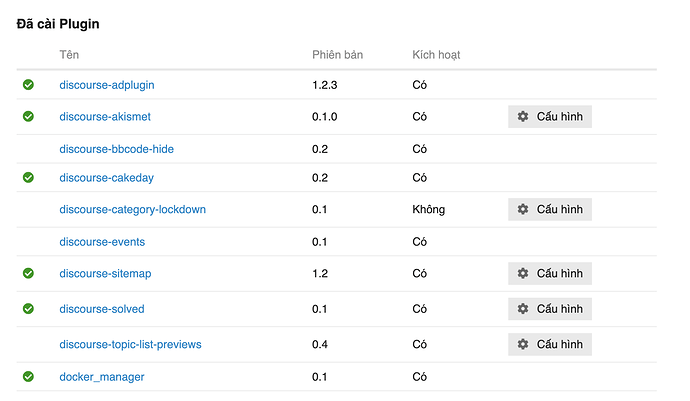This screenshot has height=401, width=690.
Task: Open the discourse-category-lockdown plugin link
Action: (x=132, y=210)
